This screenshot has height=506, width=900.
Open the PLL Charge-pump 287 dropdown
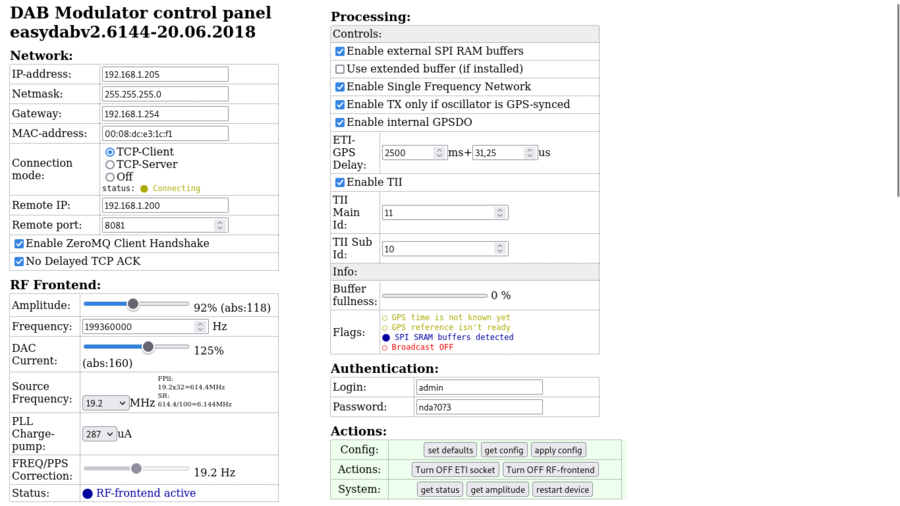click(99, 434)
